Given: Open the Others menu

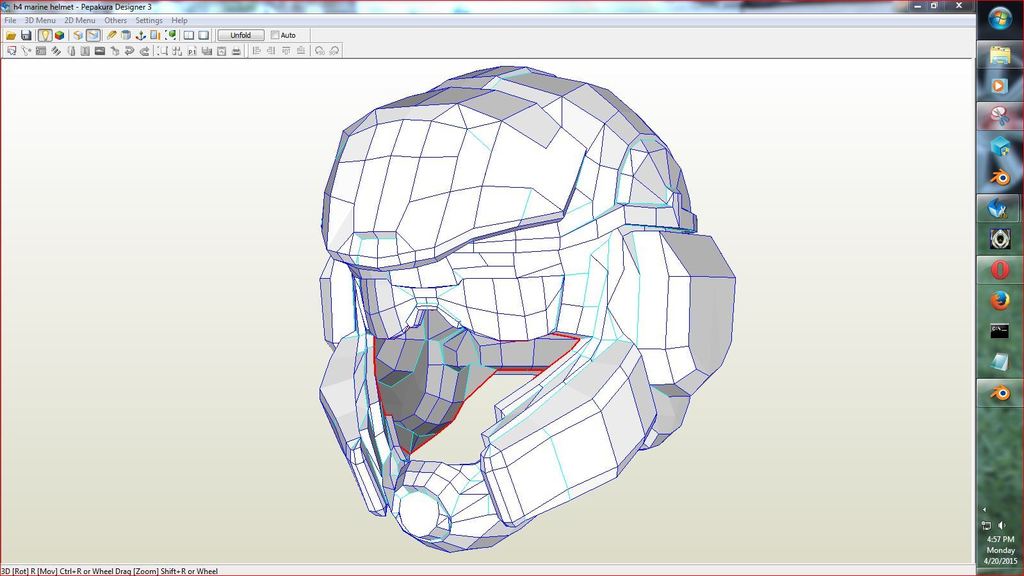Looking at the screenshot, I should (x=116, y=20).
